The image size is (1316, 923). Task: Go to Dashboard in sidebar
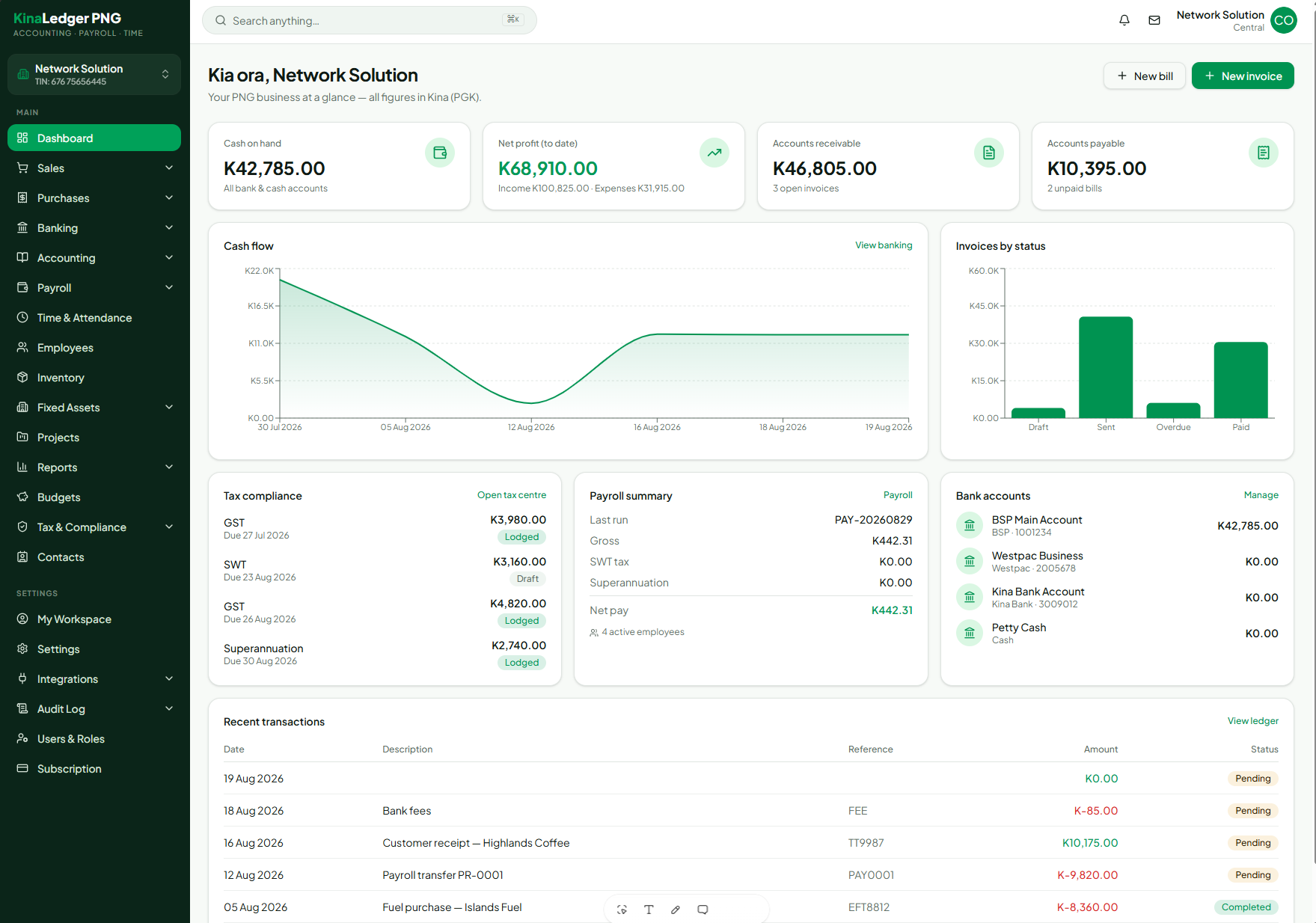[x=94, y=138]
